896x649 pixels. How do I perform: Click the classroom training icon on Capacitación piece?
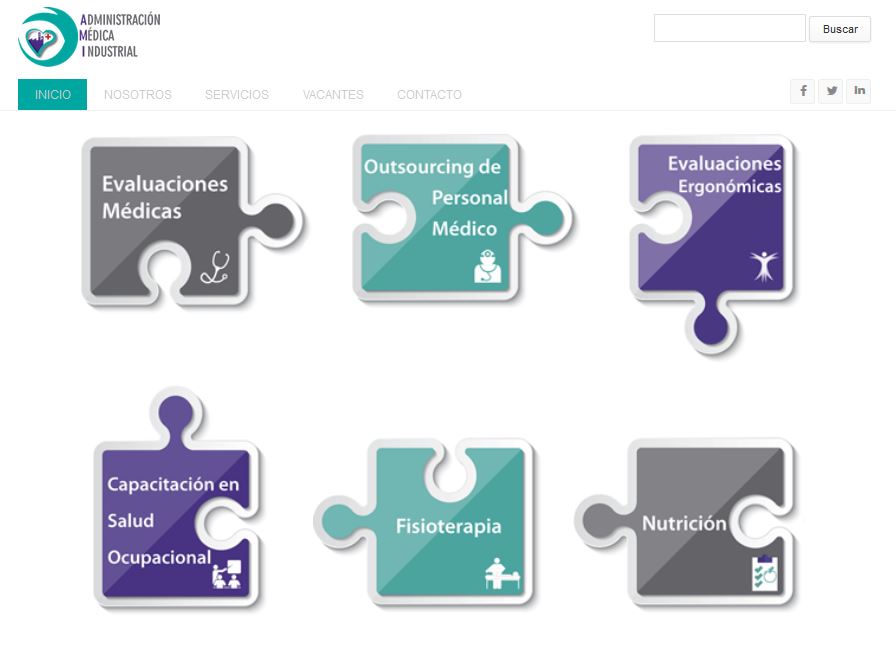click(226, 574)
